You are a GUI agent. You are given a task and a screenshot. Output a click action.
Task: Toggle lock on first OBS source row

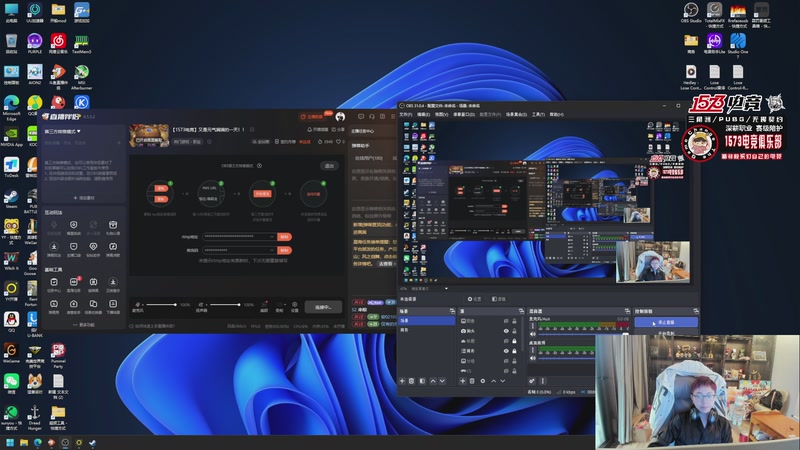click(514, 321)
